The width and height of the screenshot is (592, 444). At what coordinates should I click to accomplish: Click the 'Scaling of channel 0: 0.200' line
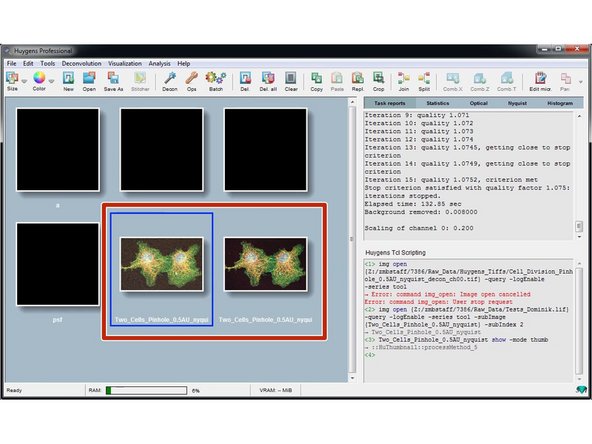click(419, 228)
